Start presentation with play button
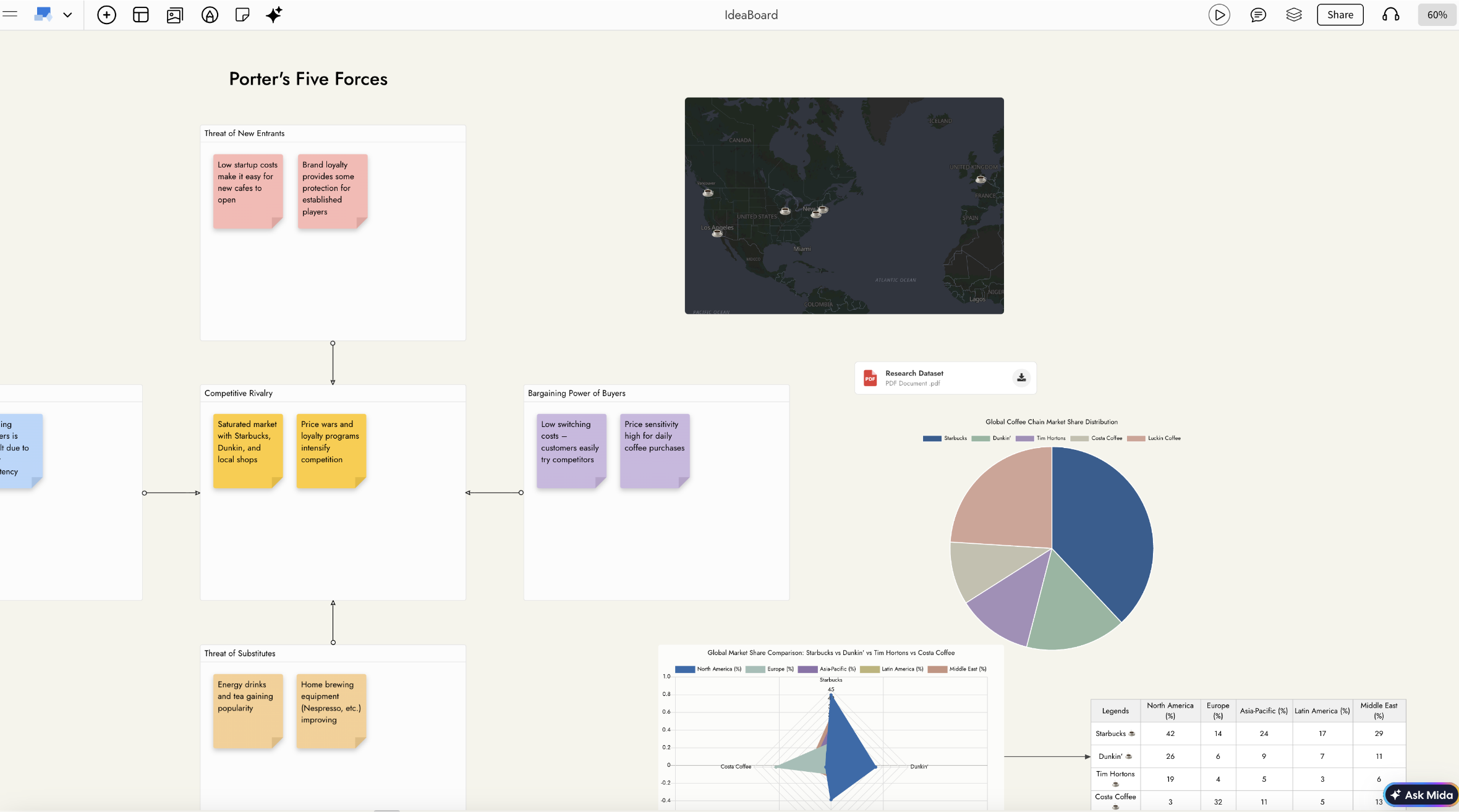Image resolution: width=1459 pixels, height=812 pixels. [x=1219, y=15]
